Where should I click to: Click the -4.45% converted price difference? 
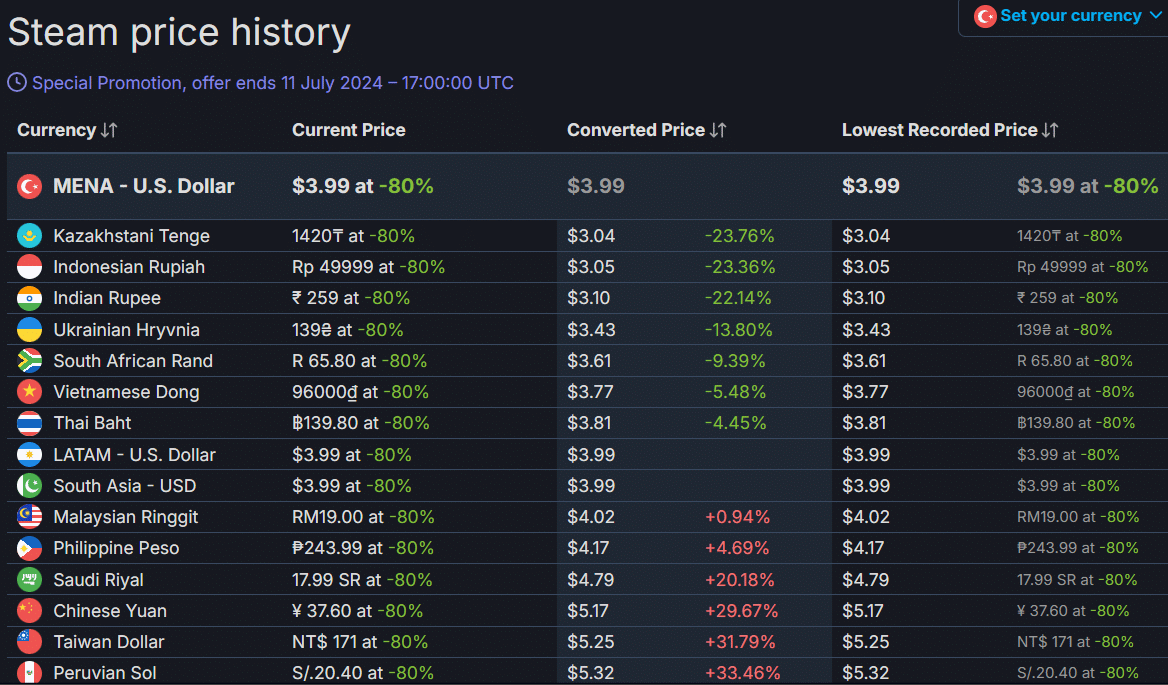(x=735, y=424)
